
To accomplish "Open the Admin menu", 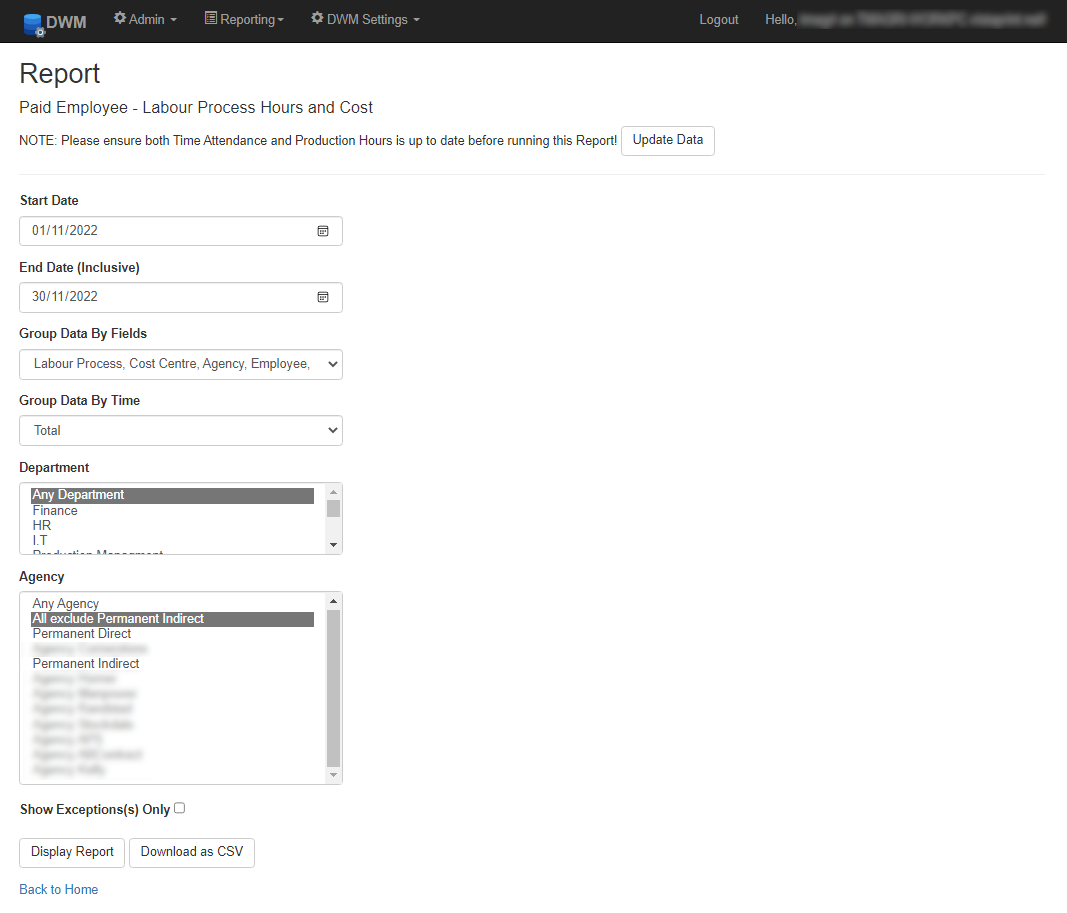I will coord(145,20).
